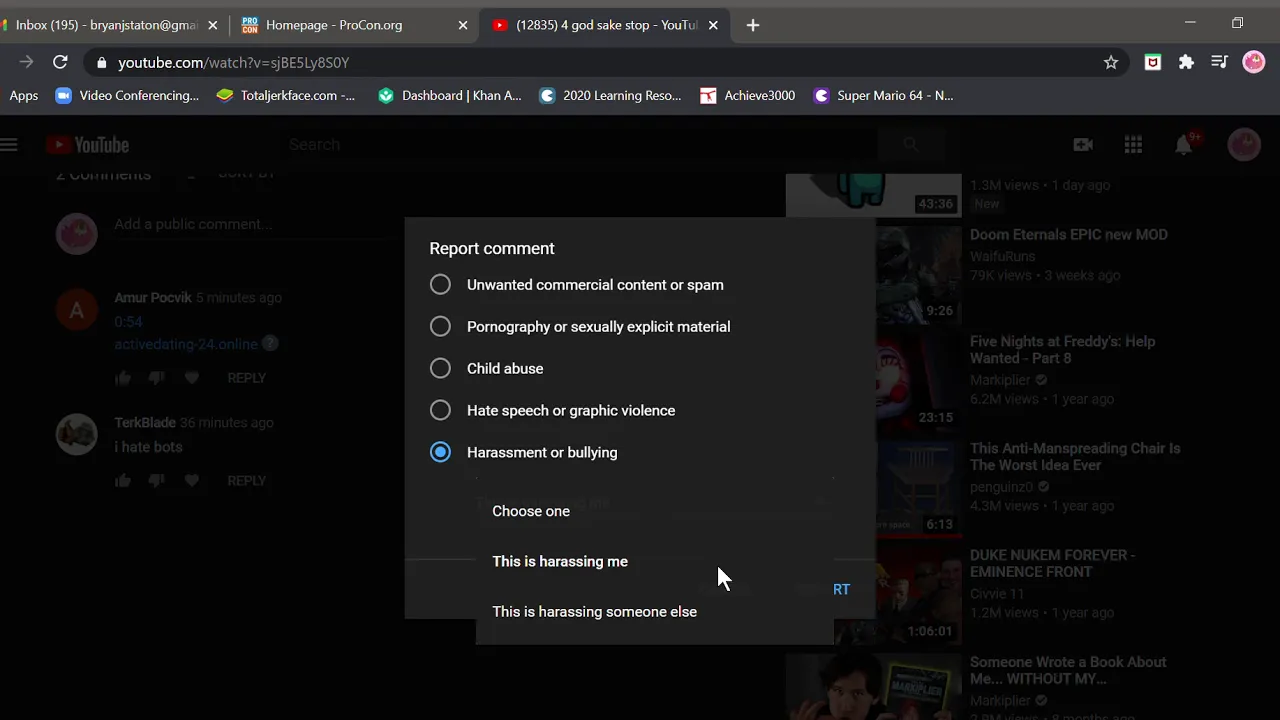Click the YouTube Search box
The width and height of the screenshot is (1280, 720).
point(580,145)
